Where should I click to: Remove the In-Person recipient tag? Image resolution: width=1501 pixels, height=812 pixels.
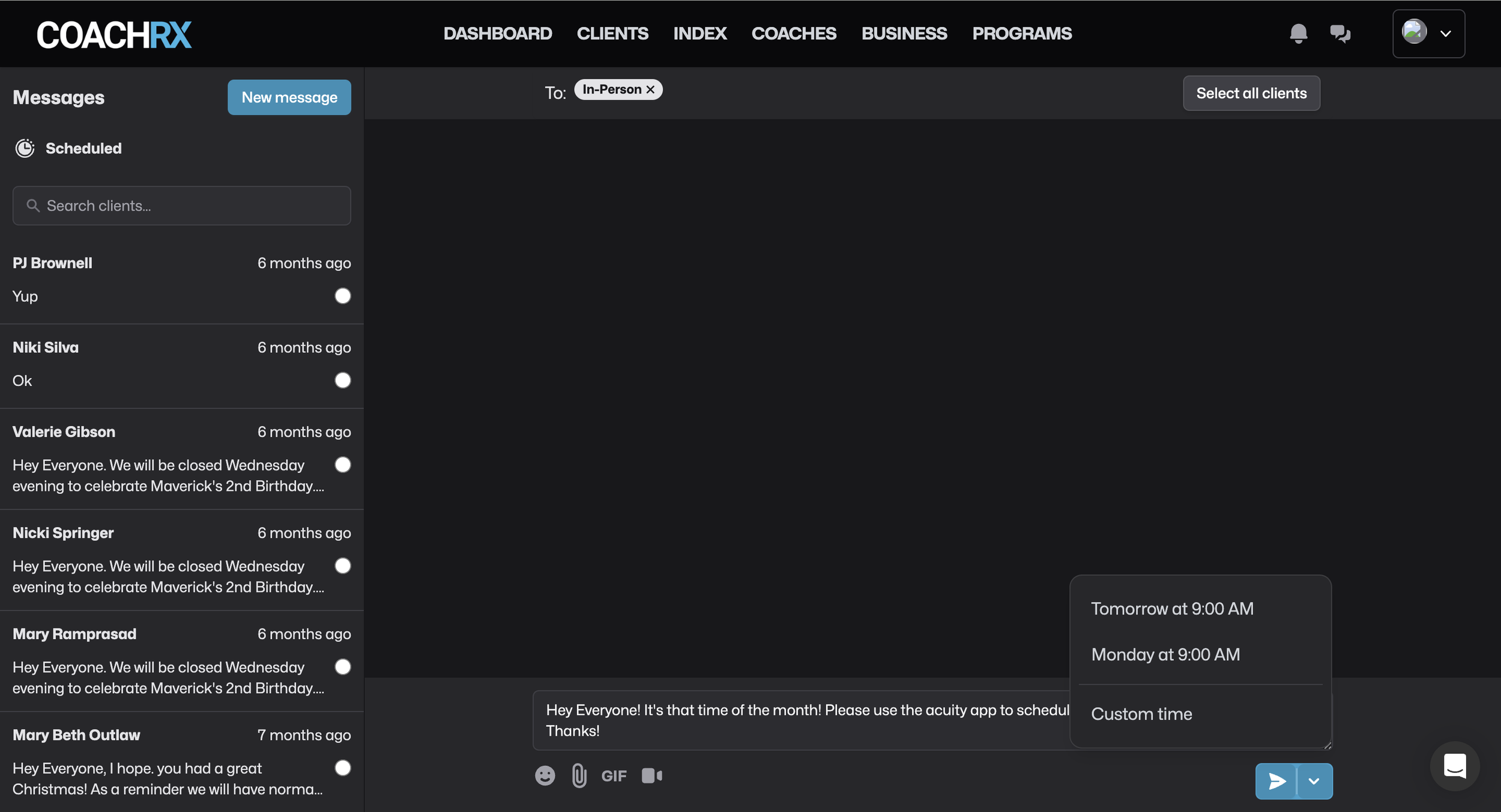pyautogui.click(x=650, y=89)
